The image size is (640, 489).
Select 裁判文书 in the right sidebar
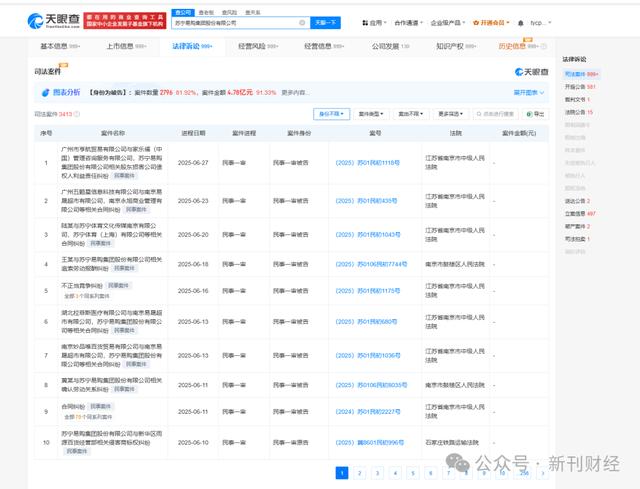[577, 100]
